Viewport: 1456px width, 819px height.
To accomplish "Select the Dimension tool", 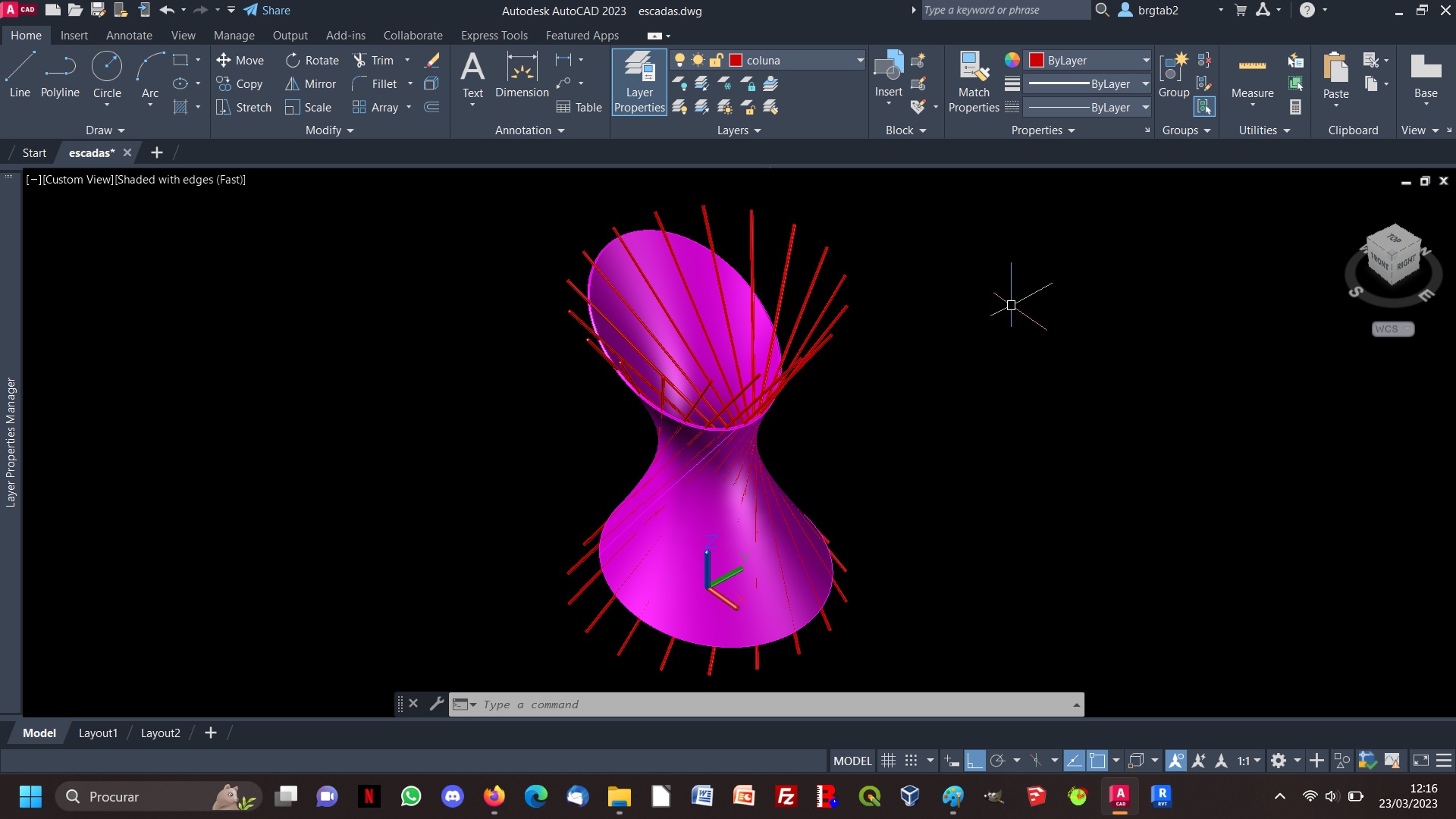I will [x=522, y=75].
